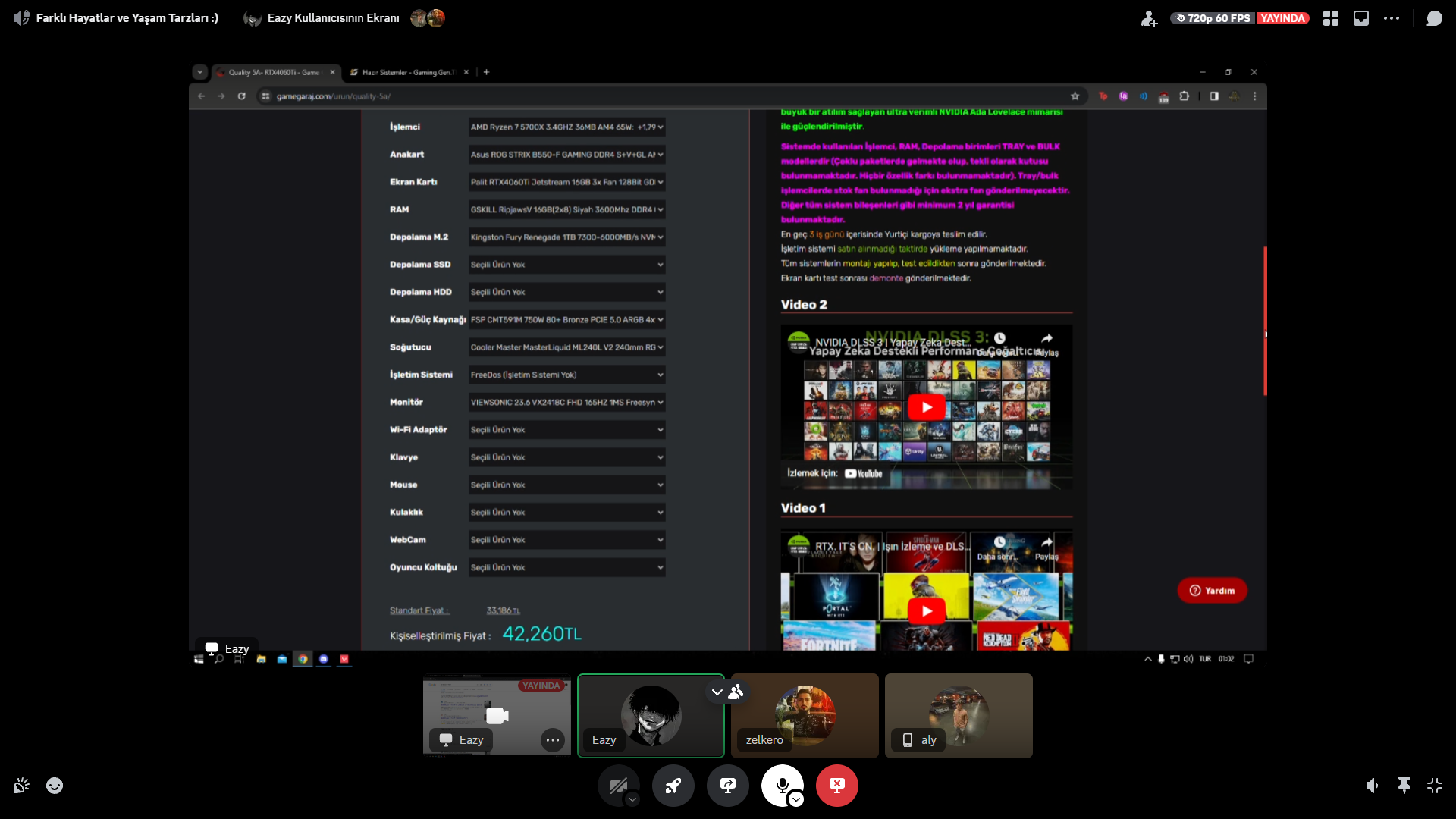Click the red disconnect call button
Screen dimensions: 1456x819
(836, 785)
